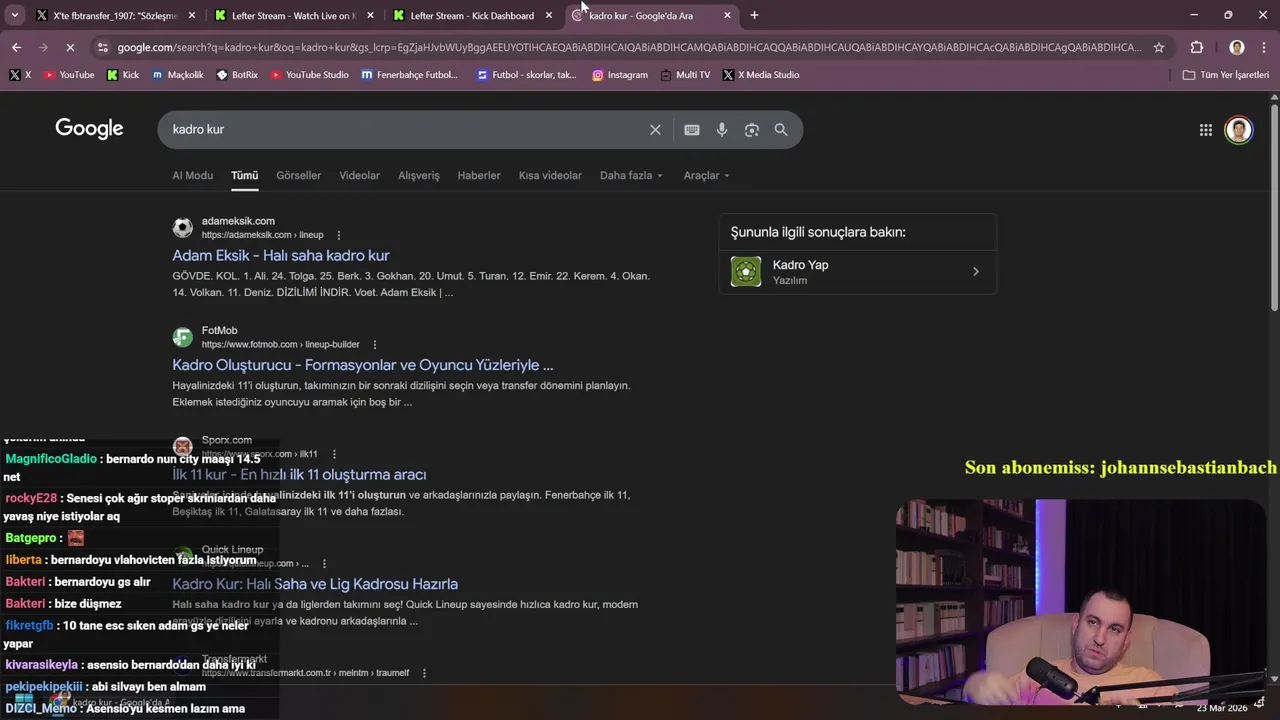The width and height of the screenshot is (1280, 720).
Task: Switch to the X'te fbtransfer_1907 tab
Action: point(115,15)
